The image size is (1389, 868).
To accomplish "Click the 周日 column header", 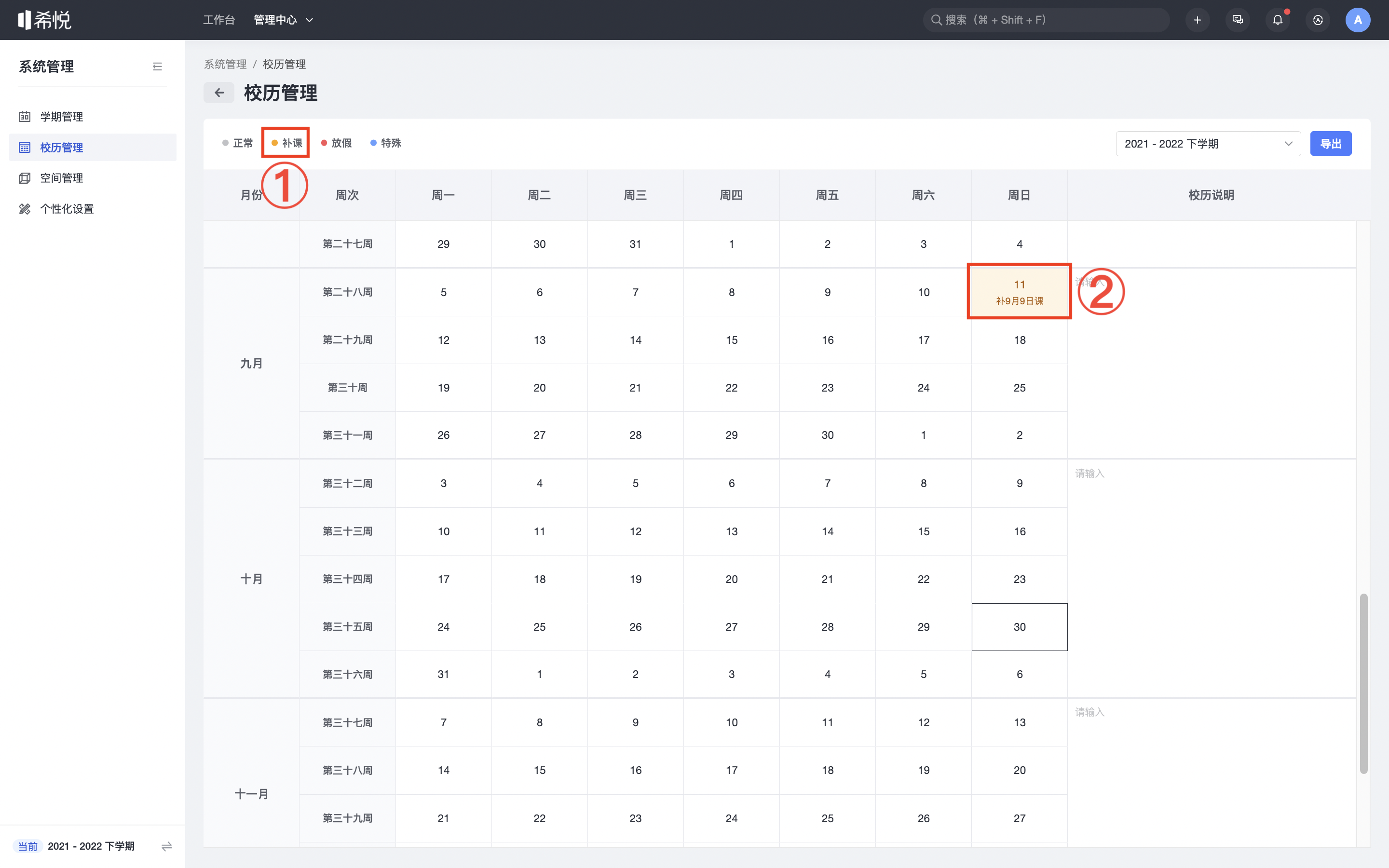I will pos(1020,195).
